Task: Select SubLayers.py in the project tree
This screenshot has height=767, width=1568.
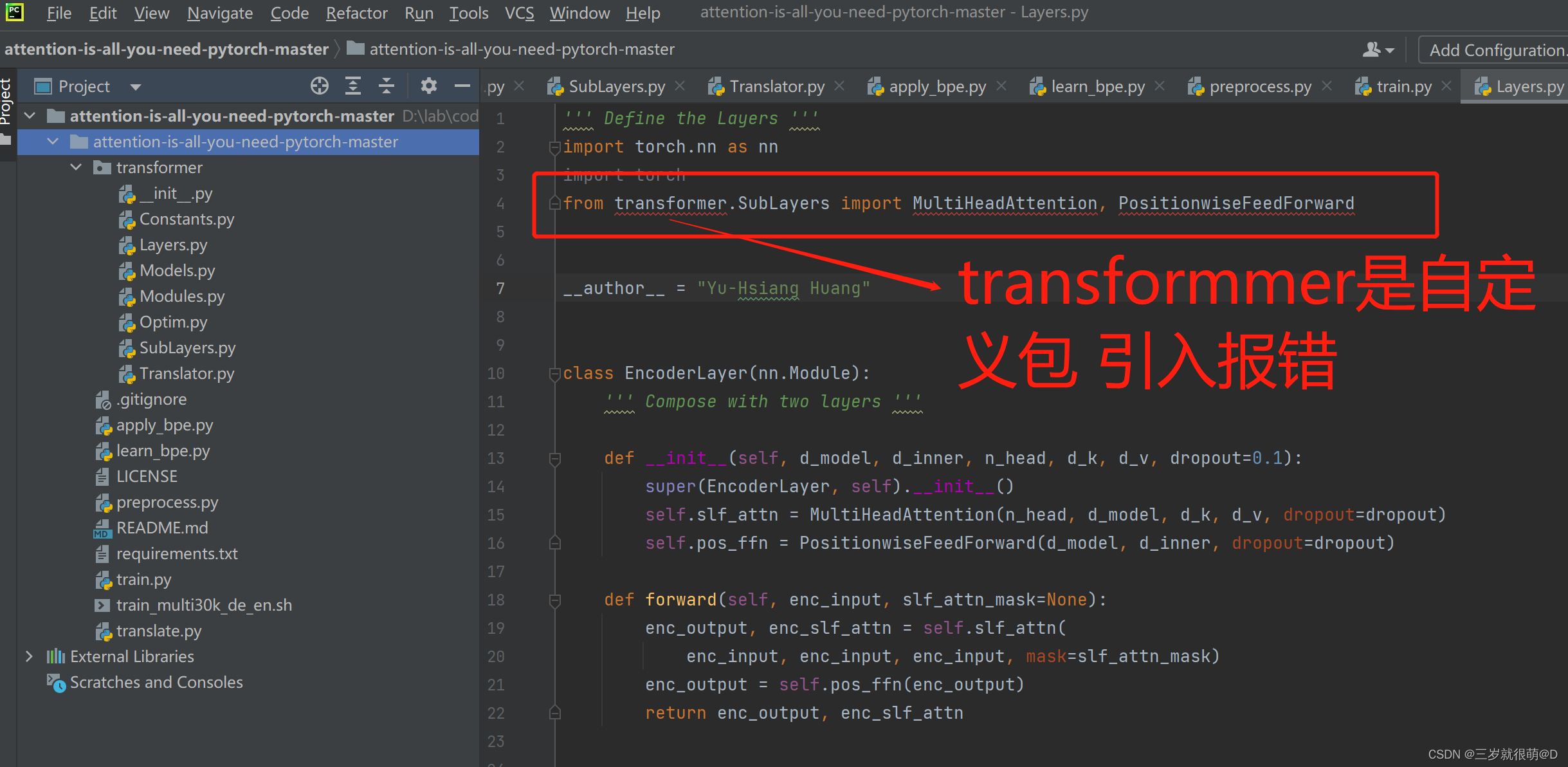Action: pyautogui.click(x=178, y=347)
